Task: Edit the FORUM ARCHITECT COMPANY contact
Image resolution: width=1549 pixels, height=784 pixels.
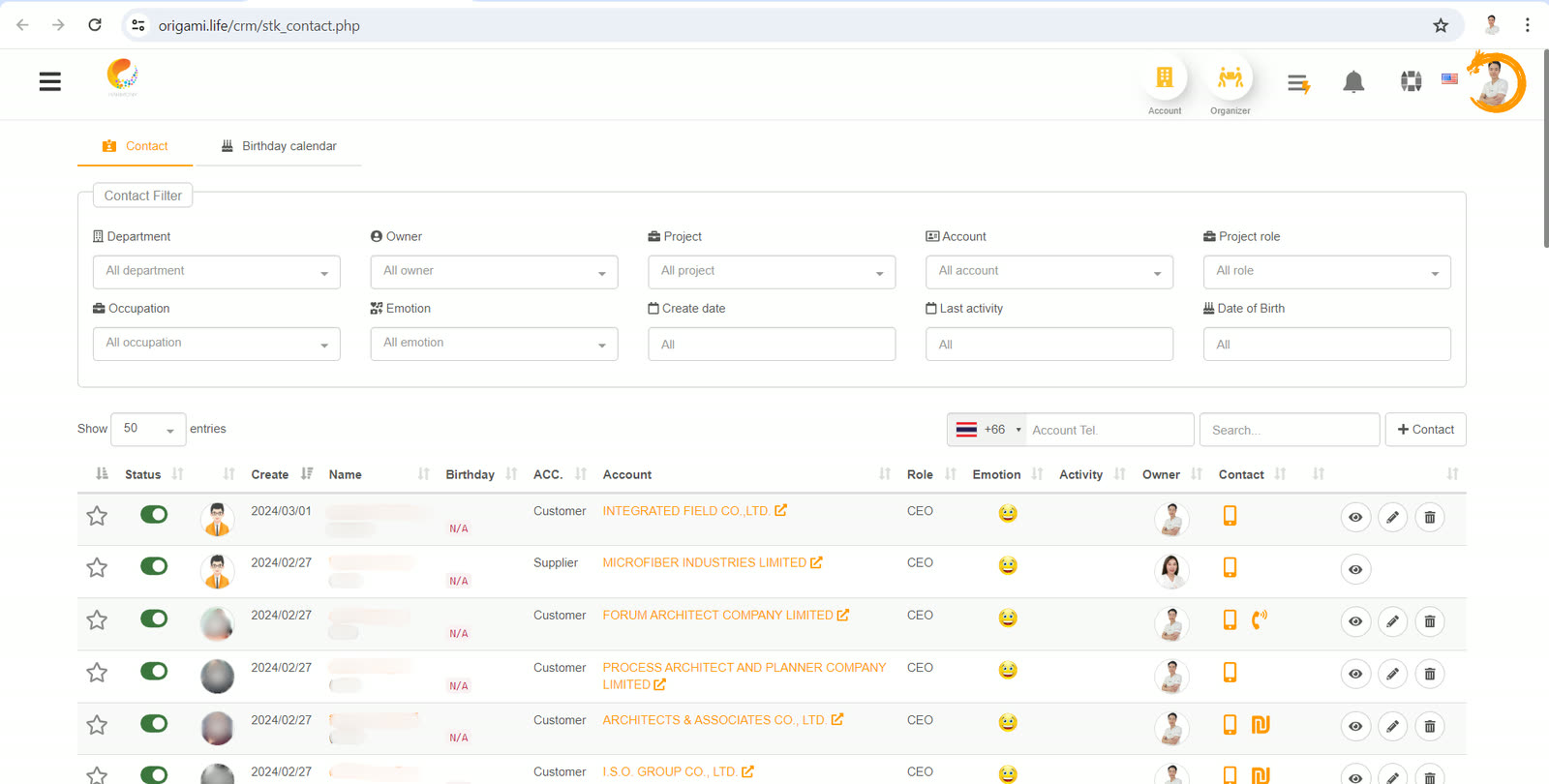Action: tap(1392, 621)
